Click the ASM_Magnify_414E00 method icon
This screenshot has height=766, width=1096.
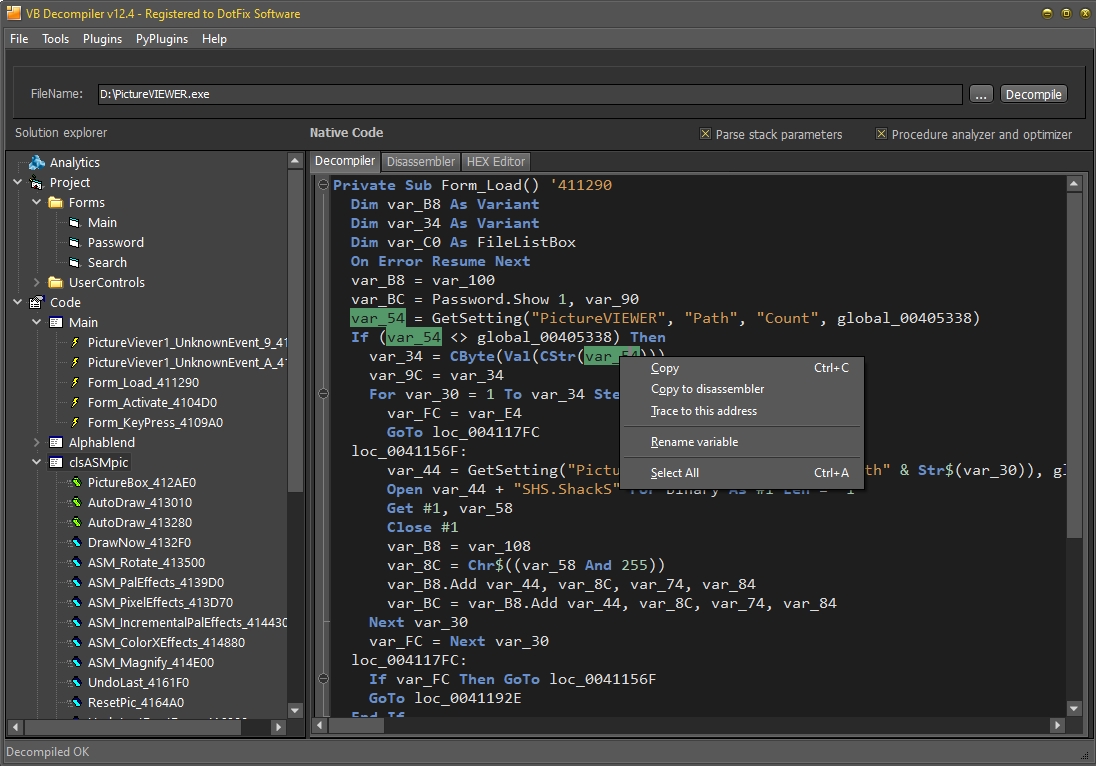(x=74, y=663)
